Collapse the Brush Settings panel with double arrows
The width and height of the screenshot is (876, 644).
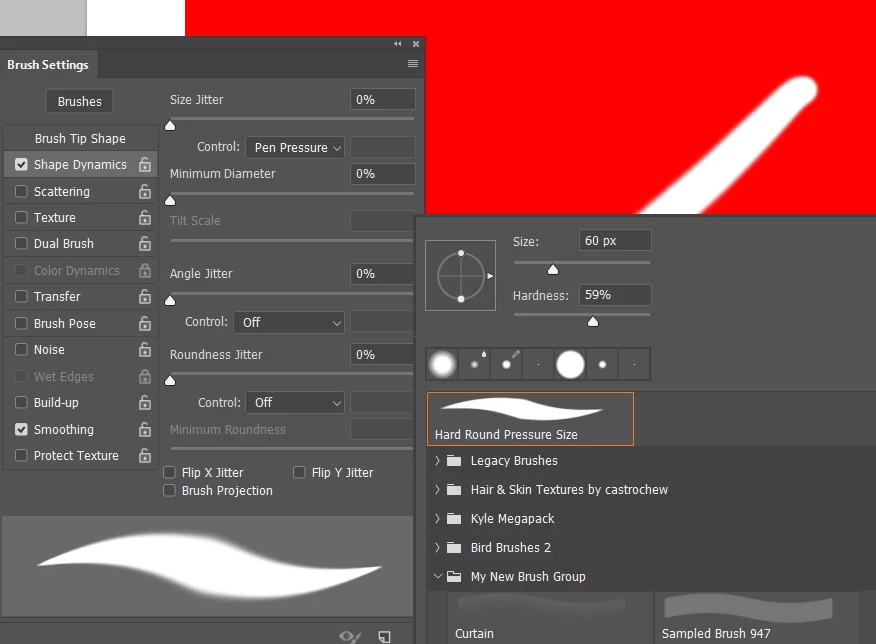398,44
